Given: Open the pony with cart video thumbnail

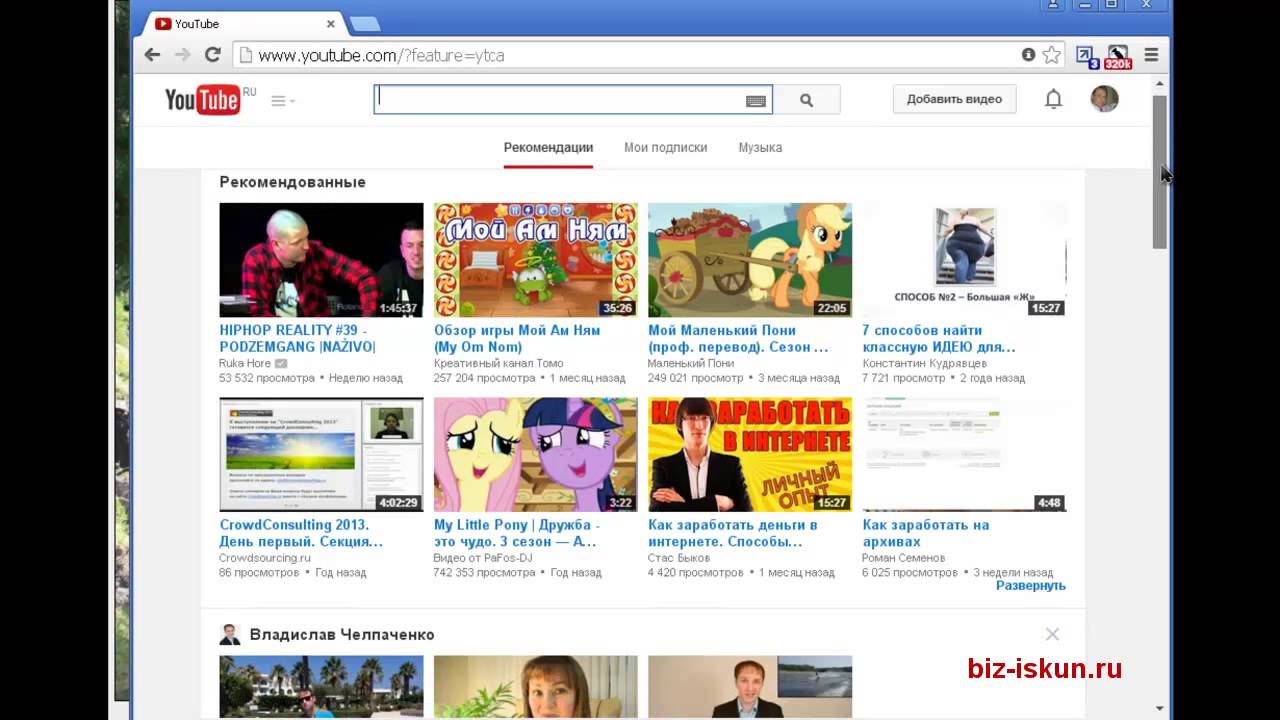Looking at the screenshot, I should pyautogui.click(x=750, y=260).
